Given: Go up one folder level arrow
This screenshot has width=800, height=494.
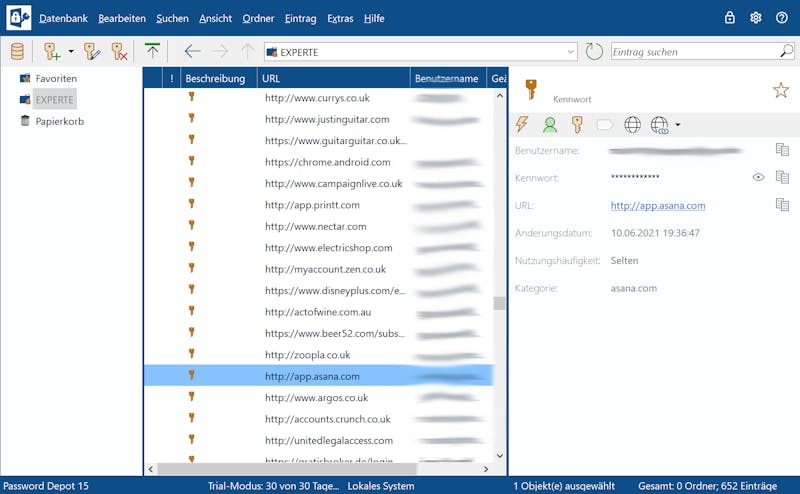Looking at the screenshot, I should point(247,51).
